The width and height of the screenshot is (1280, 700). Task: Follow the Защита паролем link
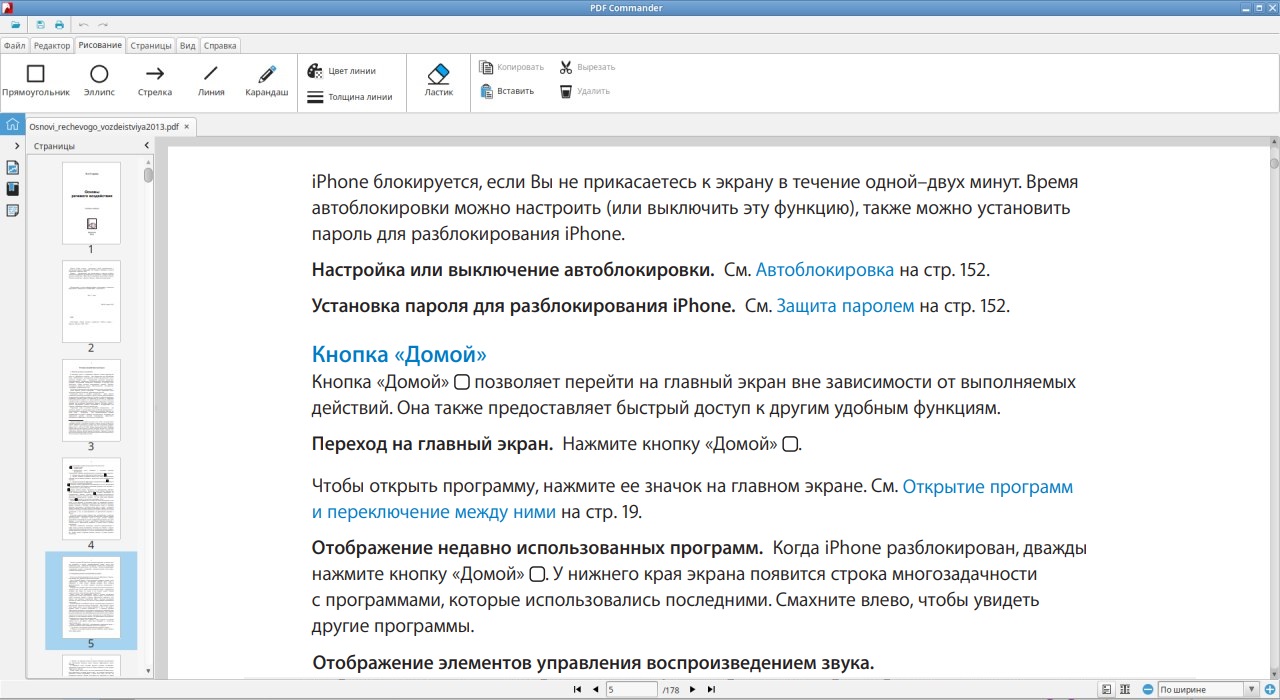pyautogui.click(x=846, y=306)
